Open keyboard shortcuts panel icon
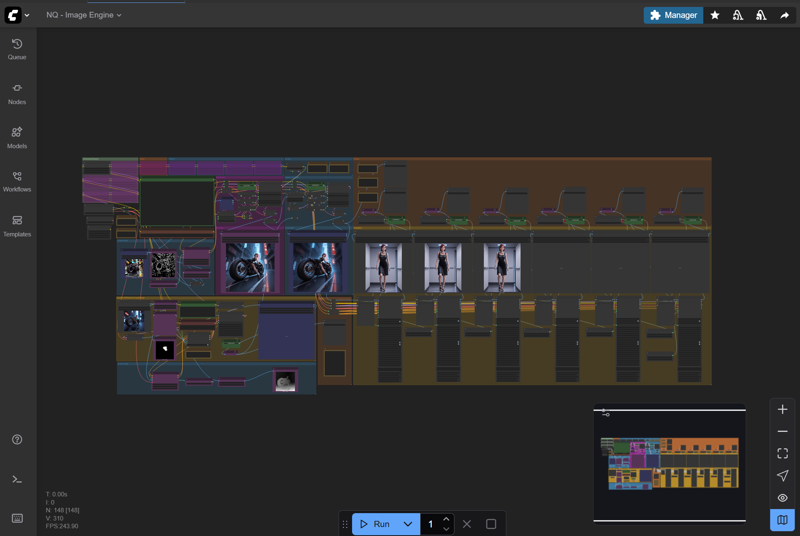The width and height of the screenshot is (800, 536). (17, 518)
